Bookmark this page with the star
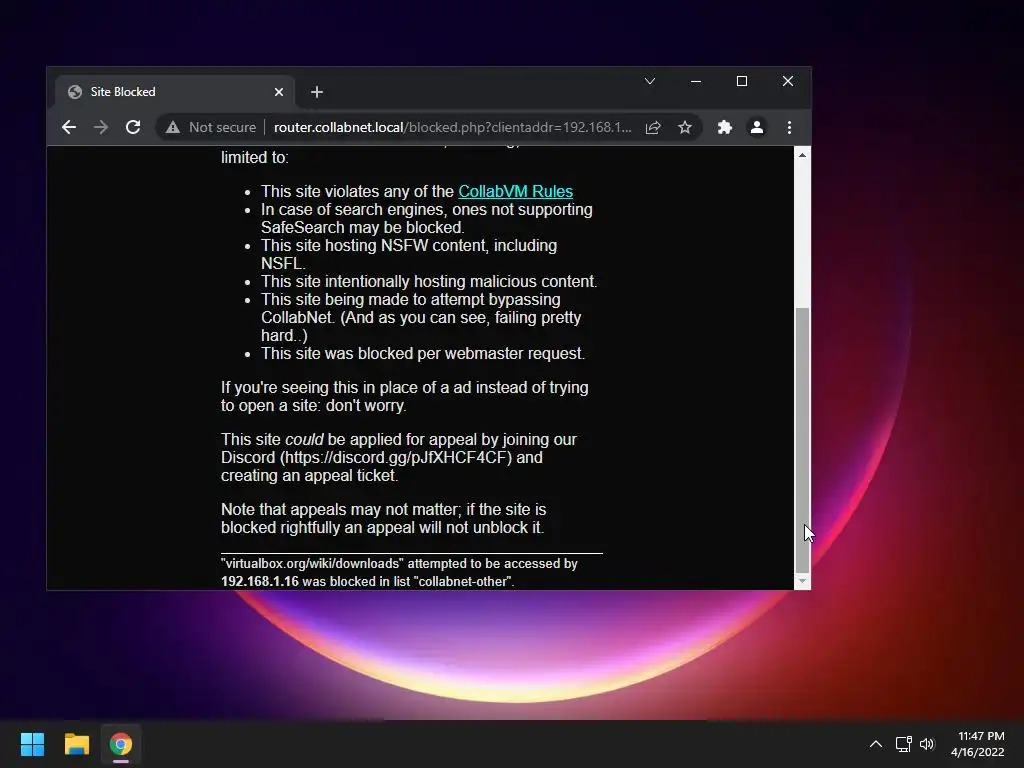Image resolution: width=1024 pixels, height=768 pixels. point(684,127)
